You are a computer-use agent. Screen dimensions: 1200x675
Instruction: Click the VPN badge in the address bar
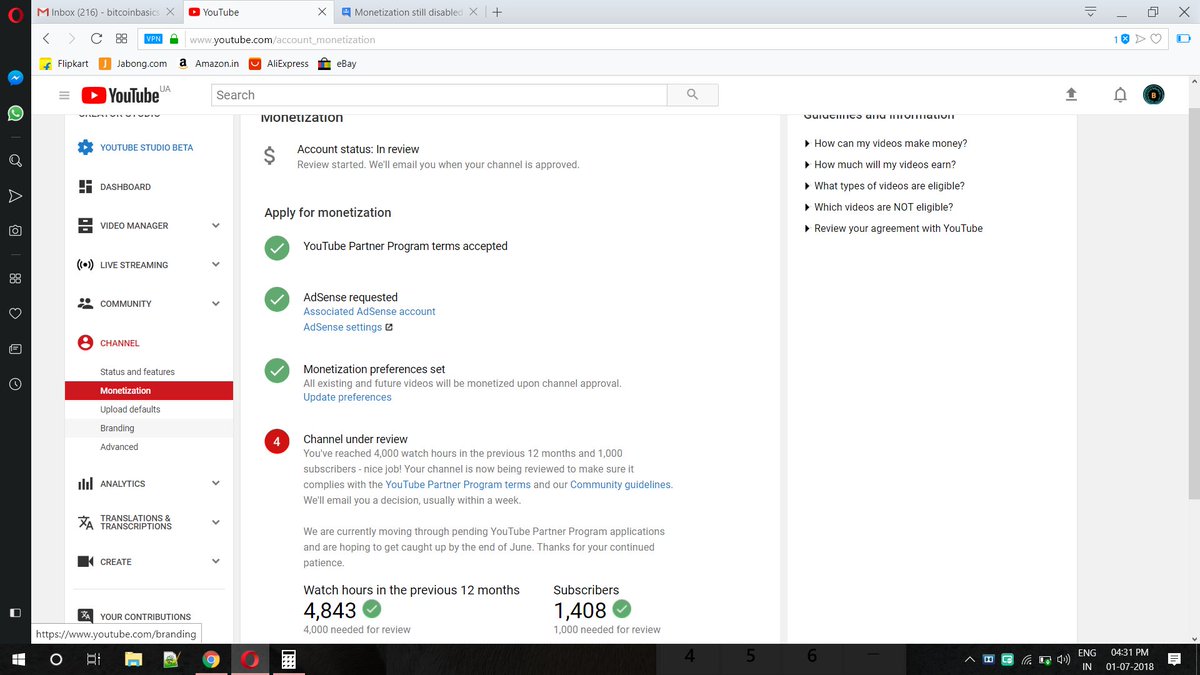coord(153,39)
